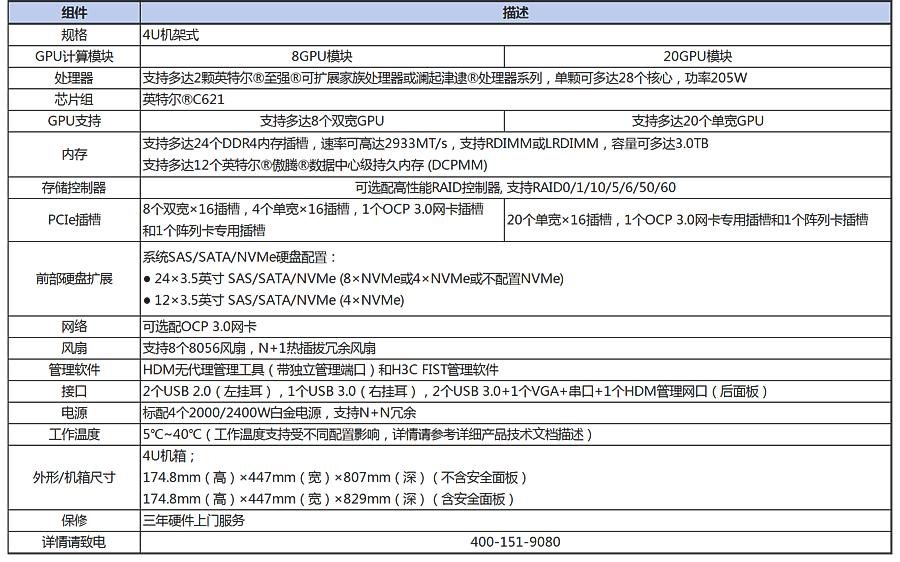Click the '支持8个8056风扇' description
The height and width of the screenshot is (562, 900).
[259, 348]
